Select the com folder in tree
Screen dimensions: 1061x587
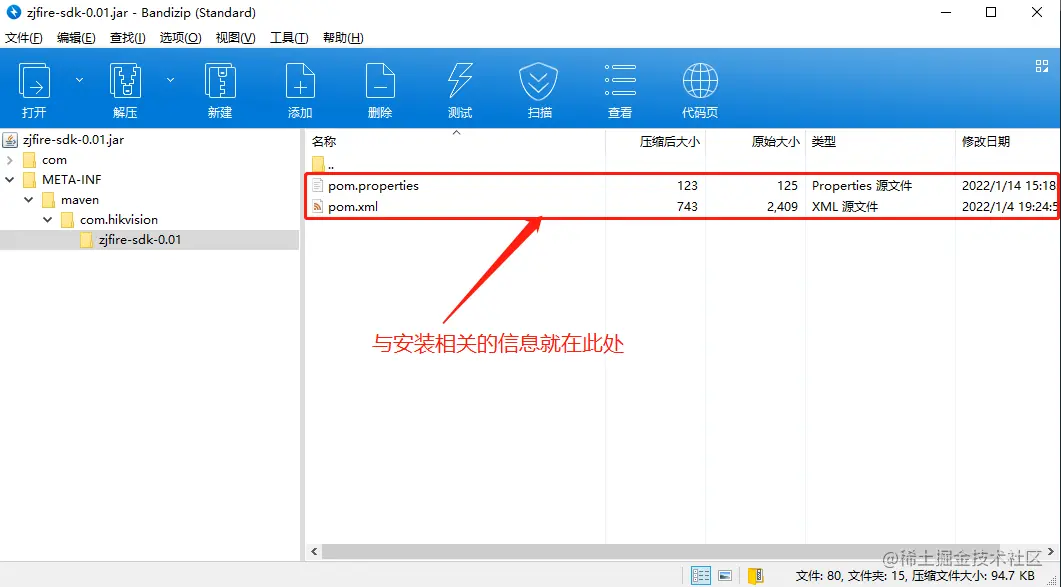[54, 160]
